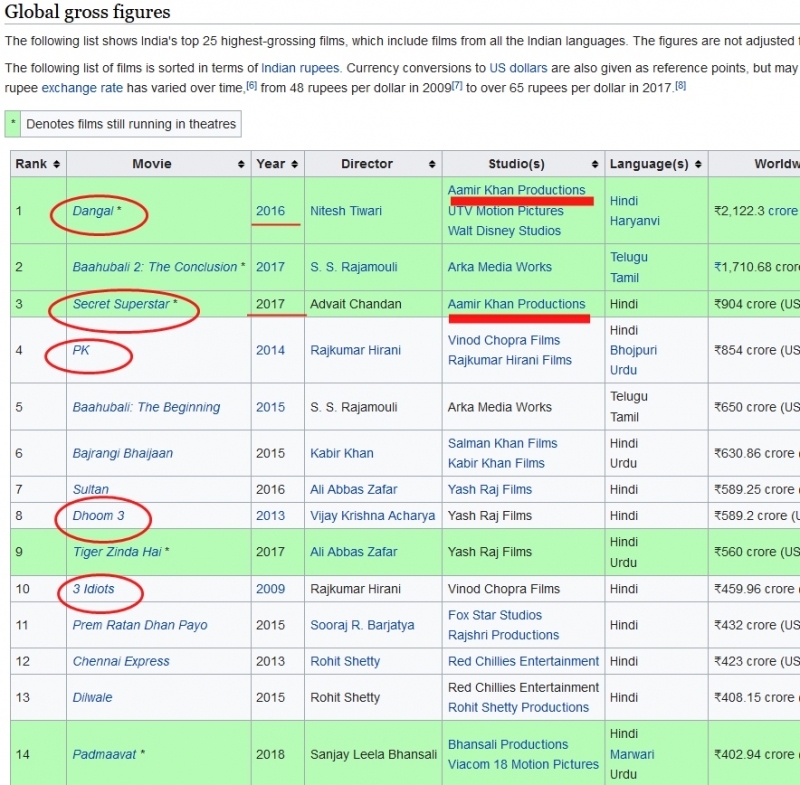This screenshot has height=785, width=800.
Task: Open the Rajshri Productions link
Action: tap(504, 635)
